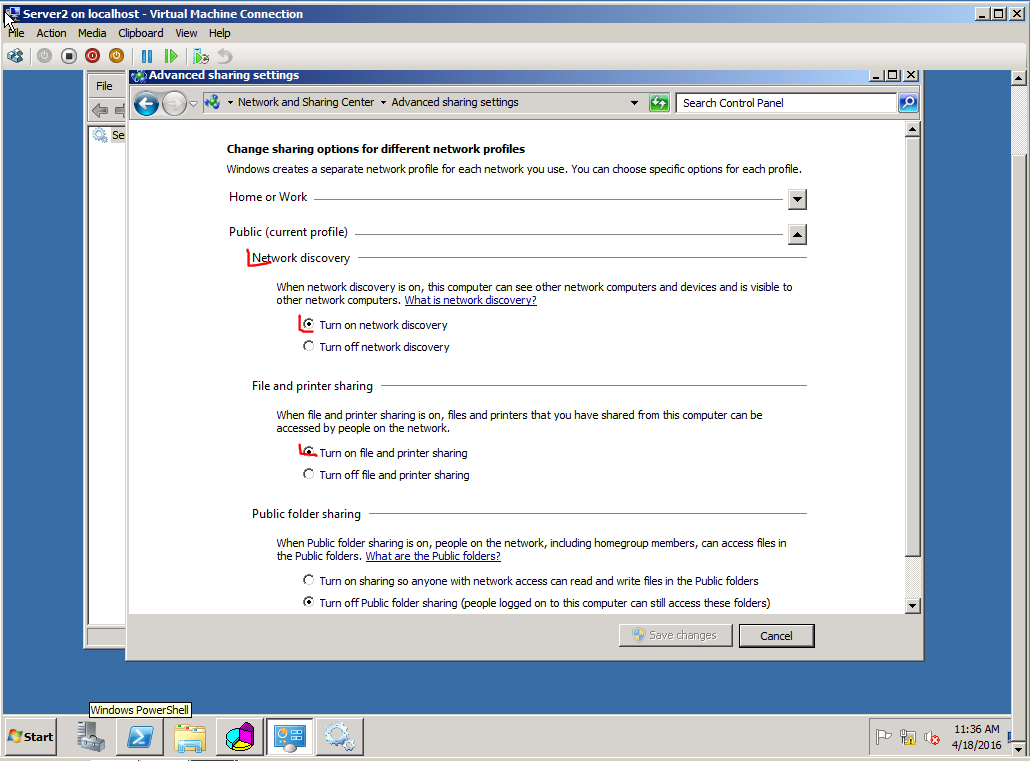1030x761 pixels.
Task: Click the Network and Sharing Center address bar icon
Action: (212, 103)
